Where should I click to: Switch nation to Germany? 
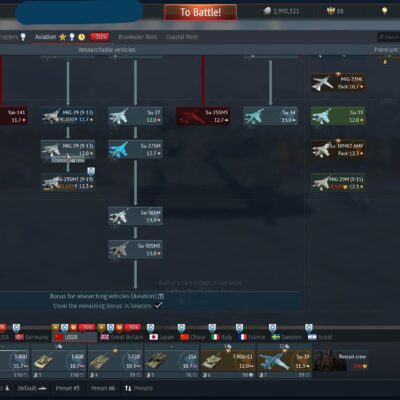(32, 337)
